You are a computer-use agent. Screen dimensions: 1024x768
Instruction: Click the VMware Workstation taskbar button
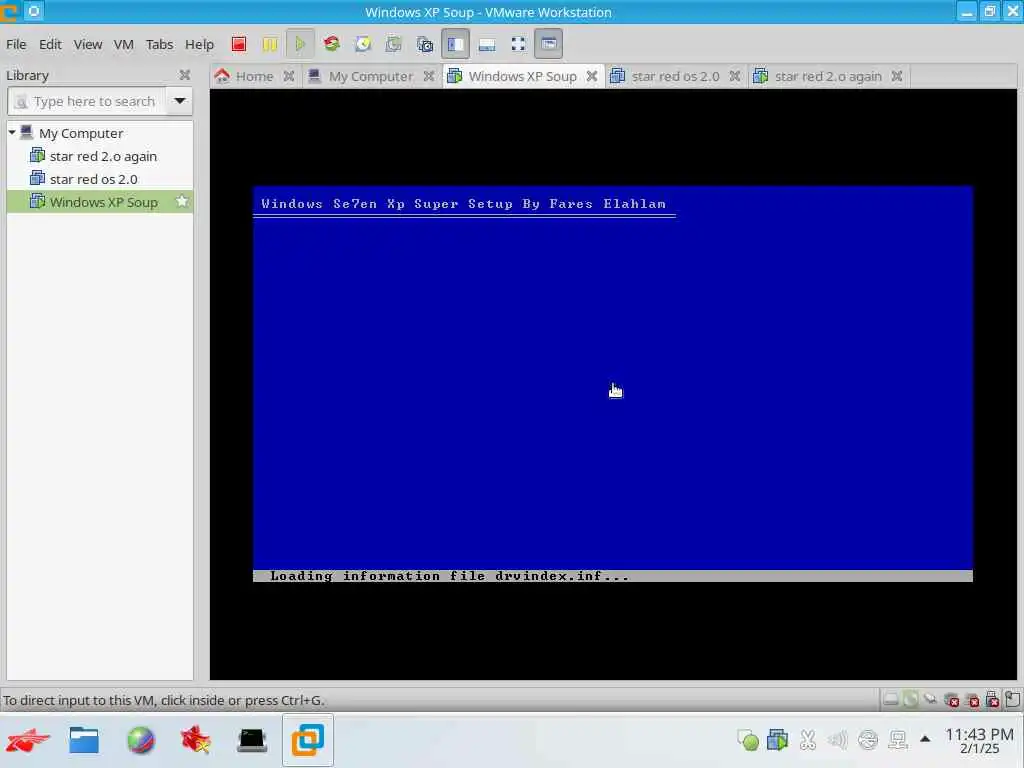point(308,740)
